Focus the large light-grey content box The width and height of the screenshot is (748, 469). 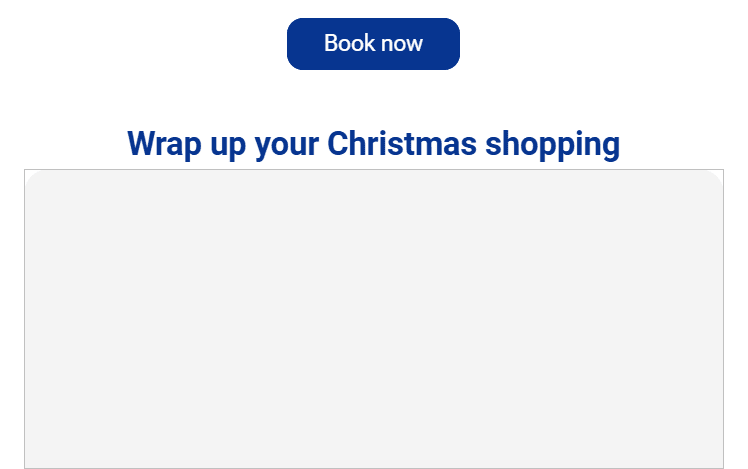coord(373,318)
